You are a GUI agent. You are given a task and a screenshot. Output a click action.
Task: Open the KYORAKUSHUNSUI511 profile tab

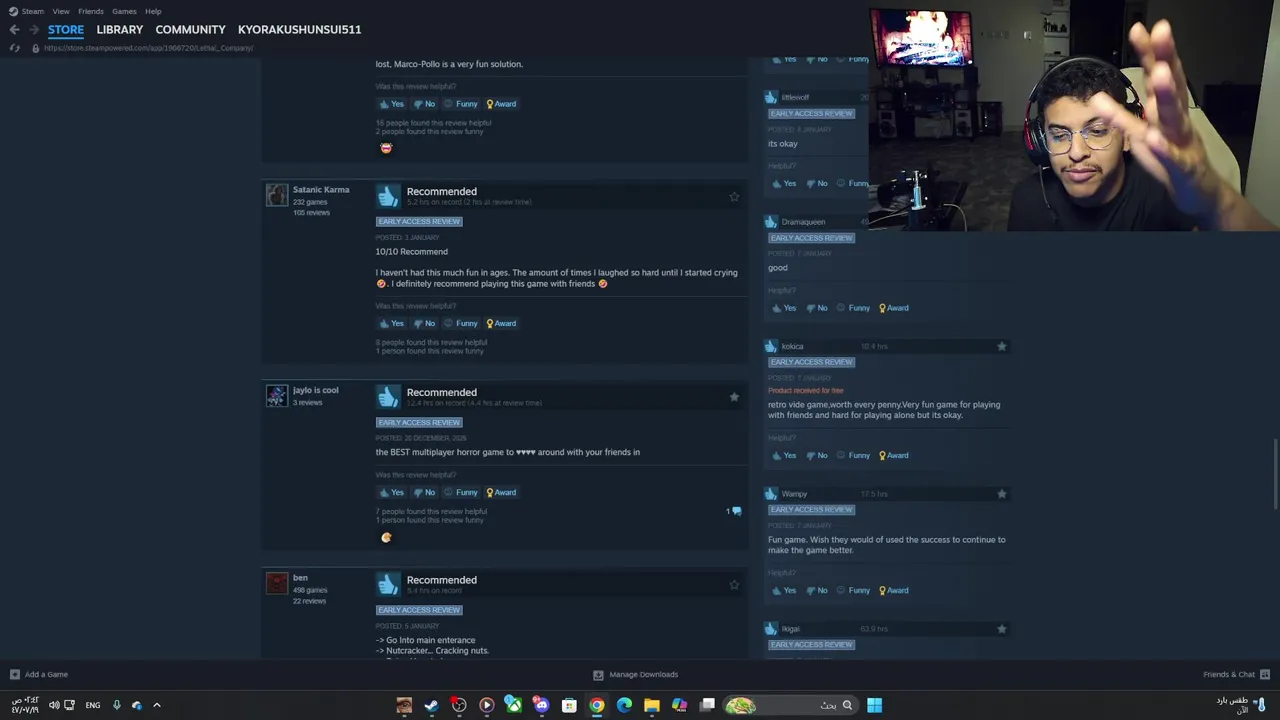(299, 29)
